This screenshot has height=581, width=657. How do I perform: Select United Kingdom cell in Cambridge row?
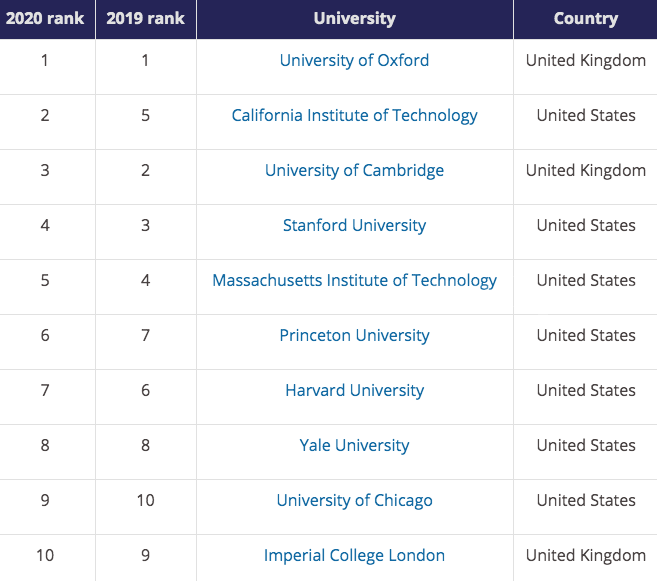(586, 170)
